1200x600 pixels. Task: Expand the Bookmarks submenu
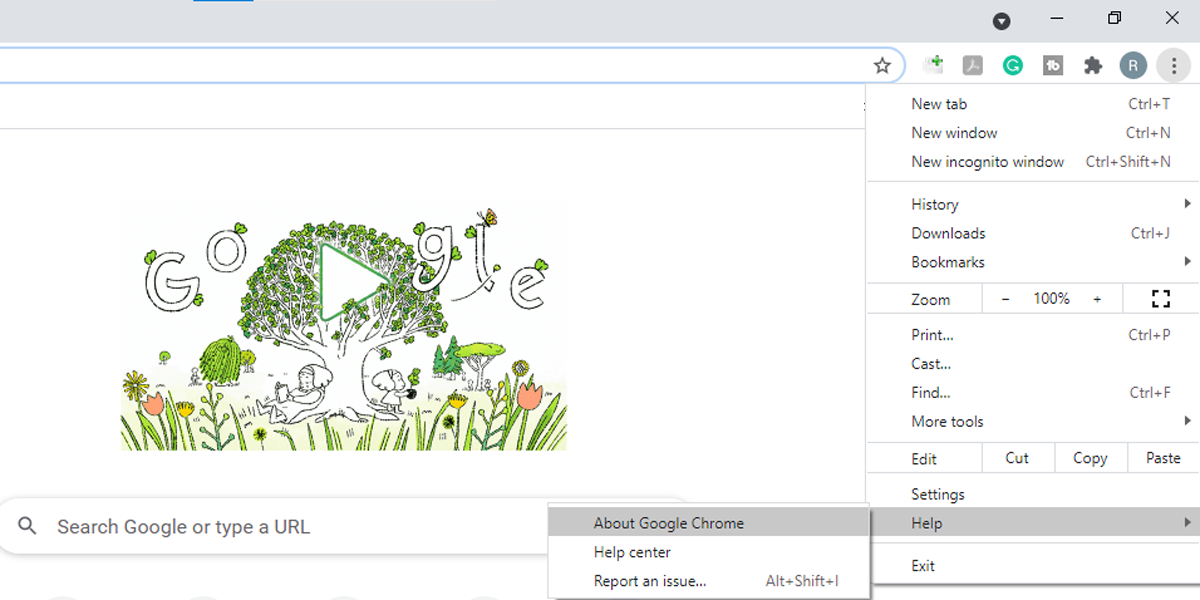point(1033,262)
